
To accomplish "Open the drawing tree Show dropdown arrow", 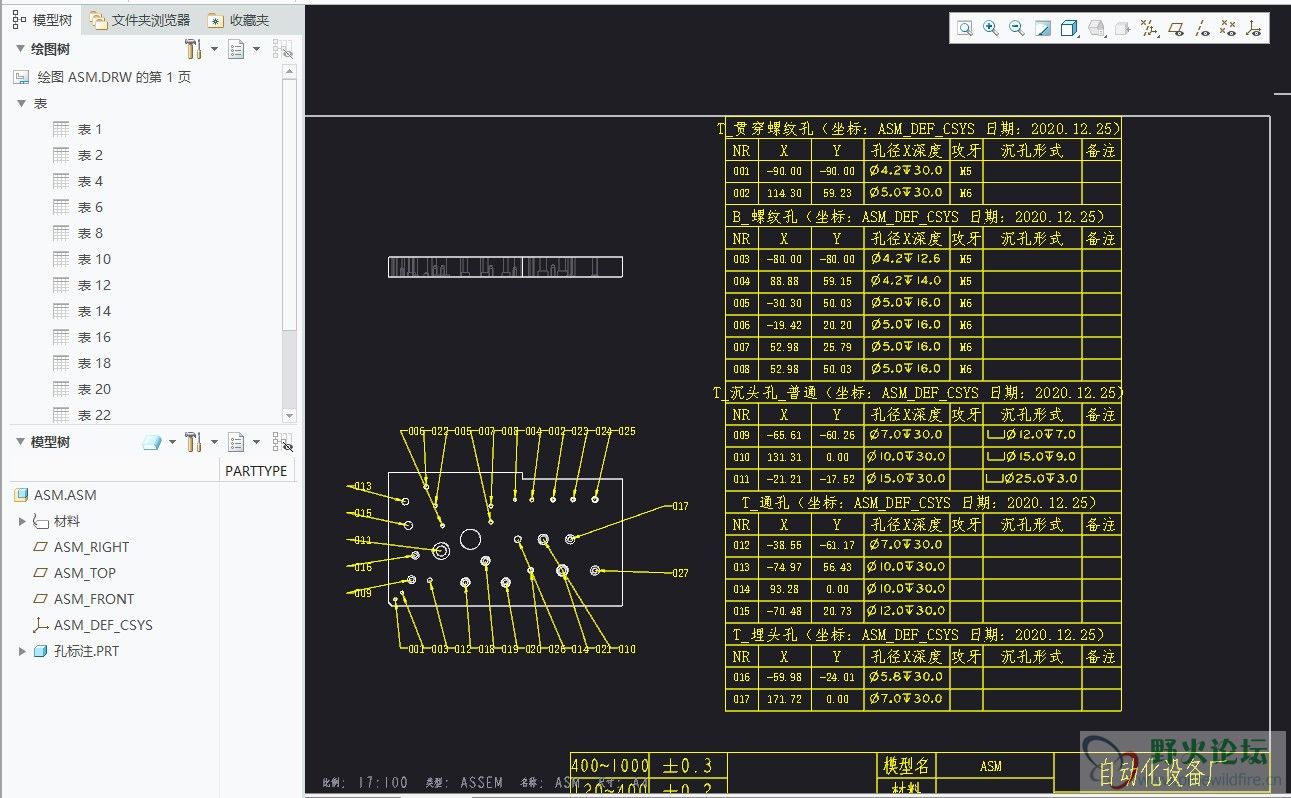I will (x=257, y=49).
